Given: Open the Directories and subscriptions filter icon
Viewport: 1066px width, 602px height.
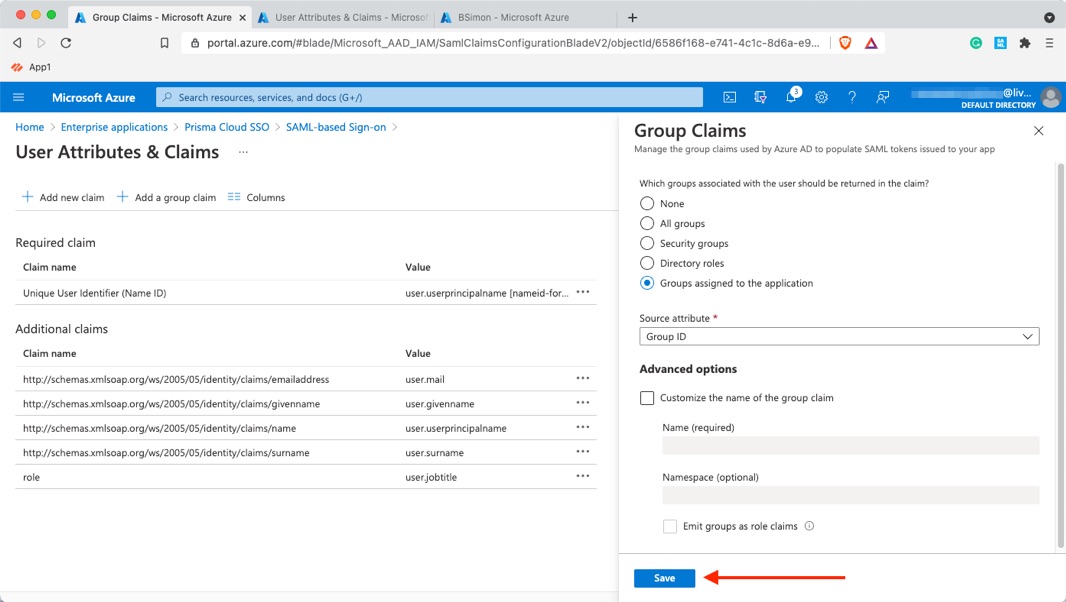Looking at the screenshot, I should pyautogui.click(x=760, y=97).
